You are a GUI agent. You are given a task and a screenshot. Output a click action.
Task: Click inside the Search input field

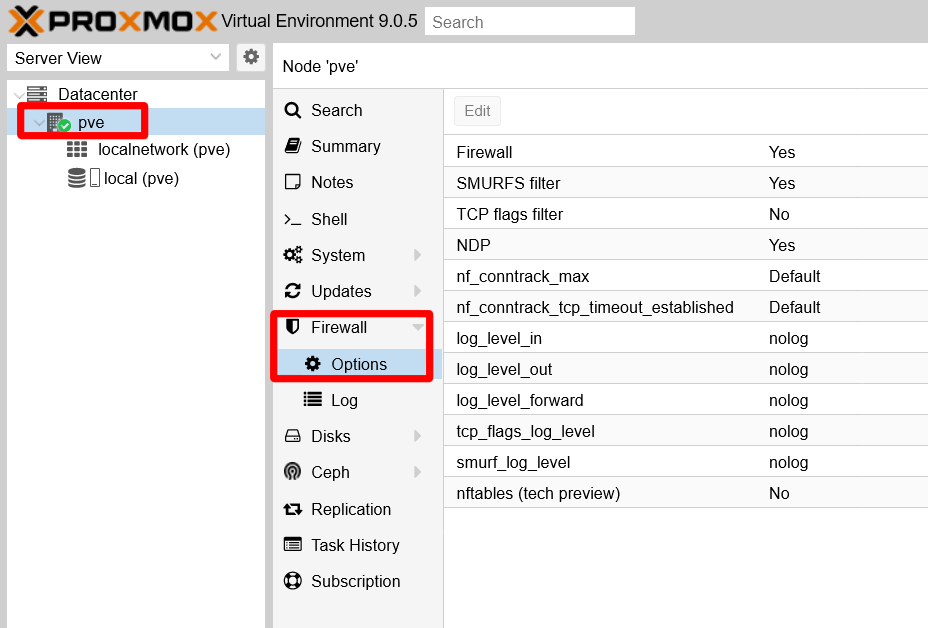tap(529, 21)
